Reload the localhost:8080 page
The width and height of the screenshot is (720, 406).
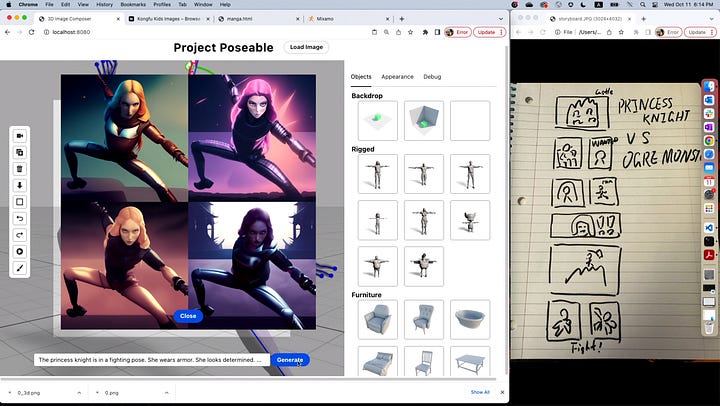point(31,32)
